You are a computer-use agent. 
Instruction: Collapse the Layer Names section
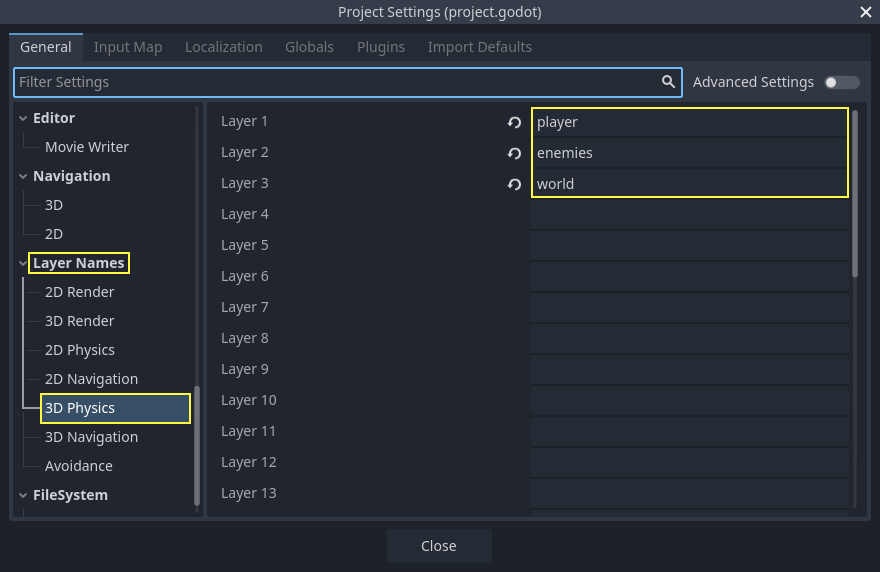(24, 264)
